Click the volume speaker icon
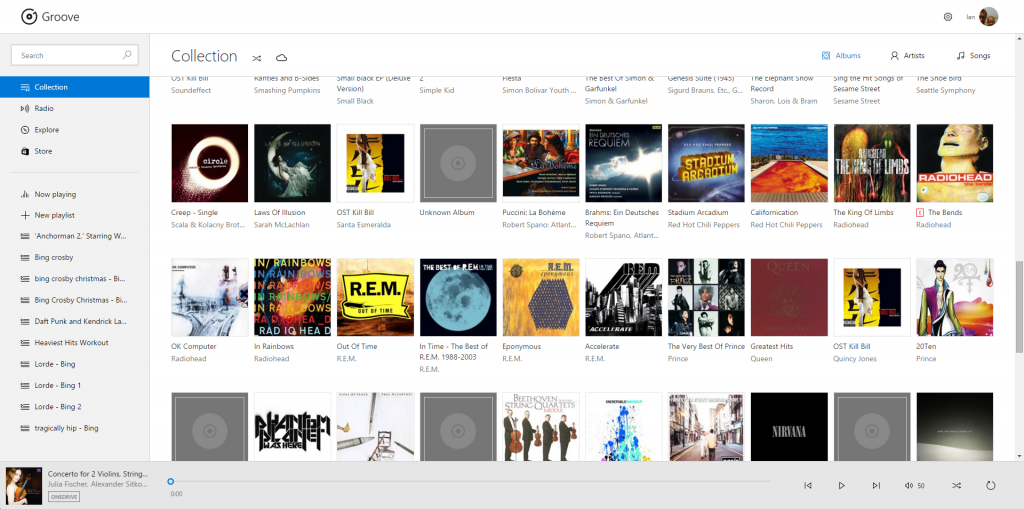1024x509 pixels. coord(908,485)
